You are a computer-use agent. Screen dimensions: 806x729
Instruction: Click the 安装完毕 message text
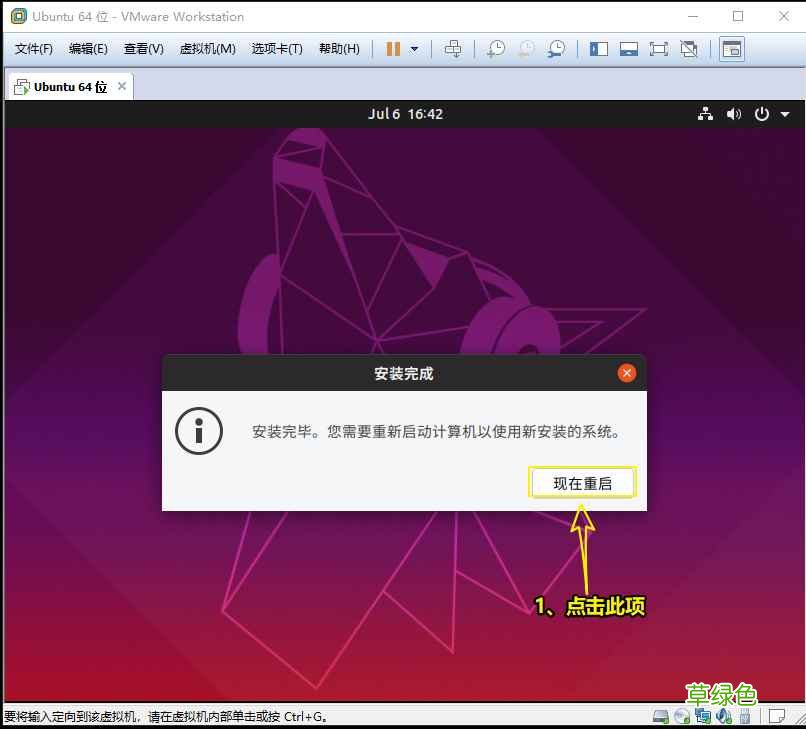pyautogui.click(x=436, y=431)
